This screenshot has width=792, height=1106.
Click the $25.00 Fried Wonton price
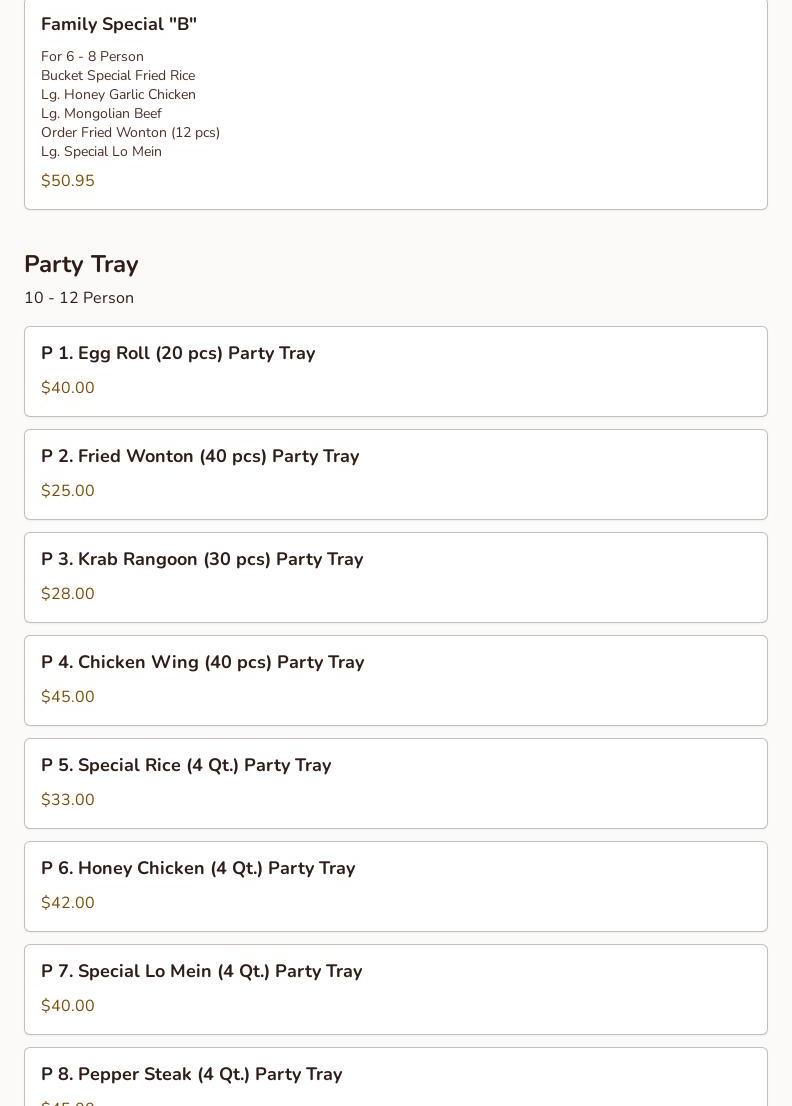(x=68, y=491)
